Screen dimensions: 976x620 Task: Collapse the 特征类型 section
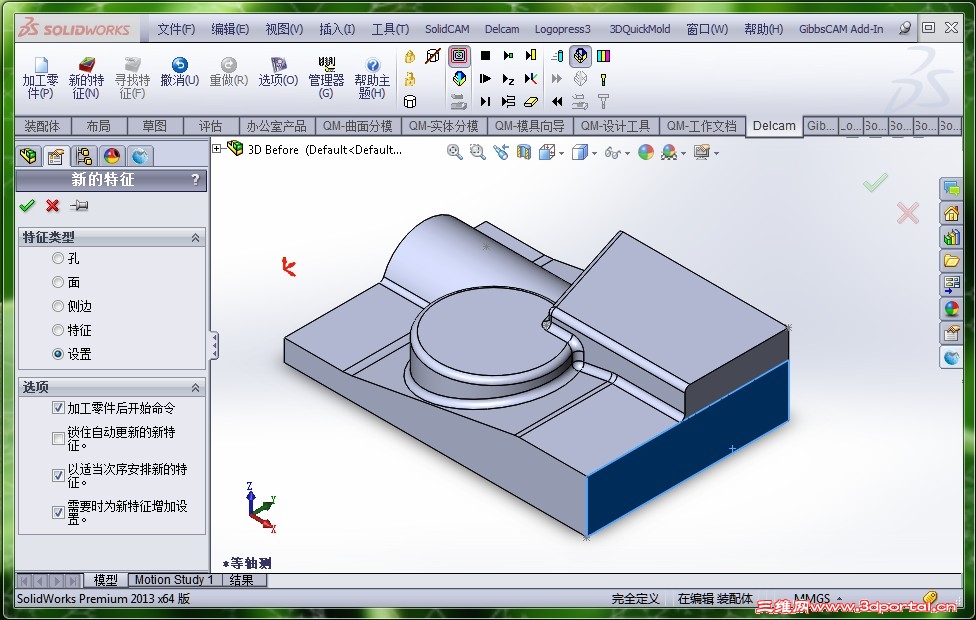click(x=195, y=237)
